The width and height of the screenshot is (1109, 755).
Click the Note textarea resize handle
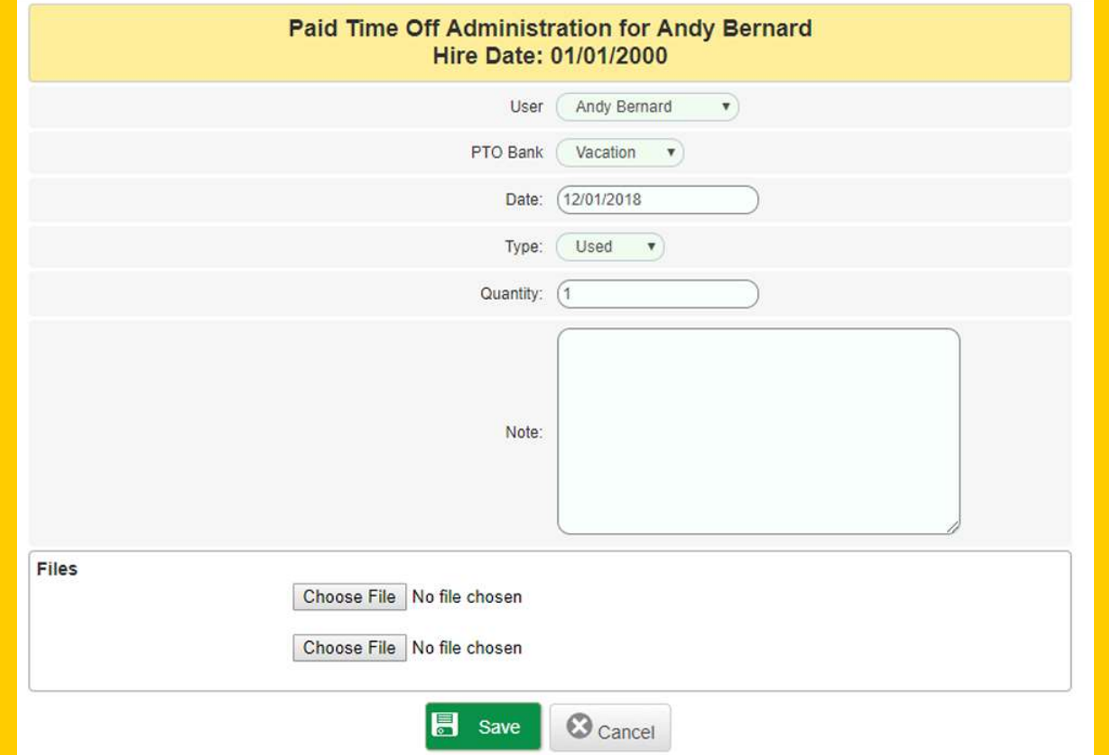(953, 527)
